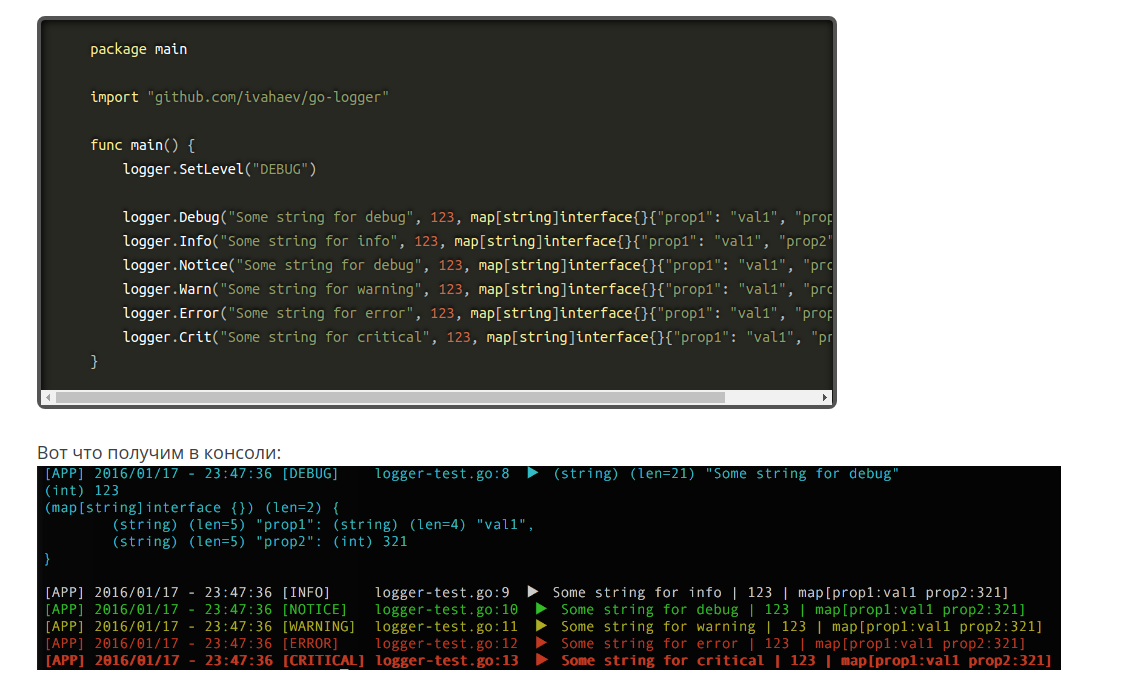Click the white triangle in the INFO log line

coord(533,592)
